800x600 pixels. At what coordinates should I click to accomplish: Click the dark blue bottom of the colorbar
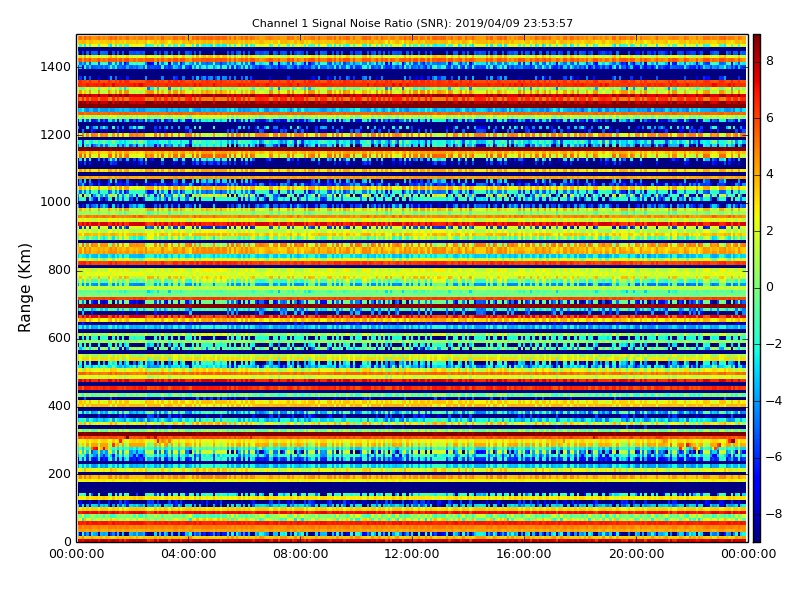click(x=757, y=535)
